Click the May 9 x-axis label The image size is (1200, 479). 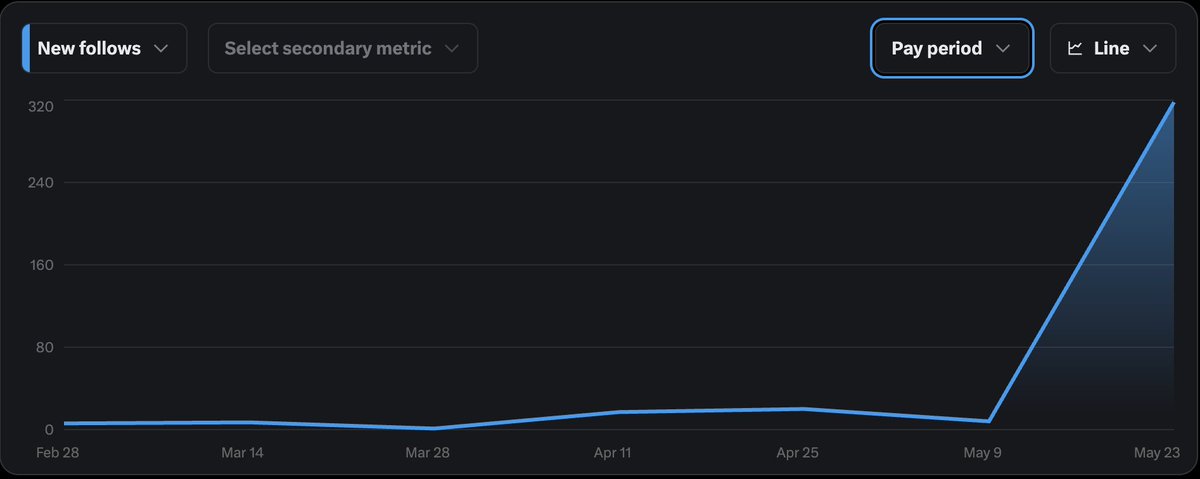982,453
